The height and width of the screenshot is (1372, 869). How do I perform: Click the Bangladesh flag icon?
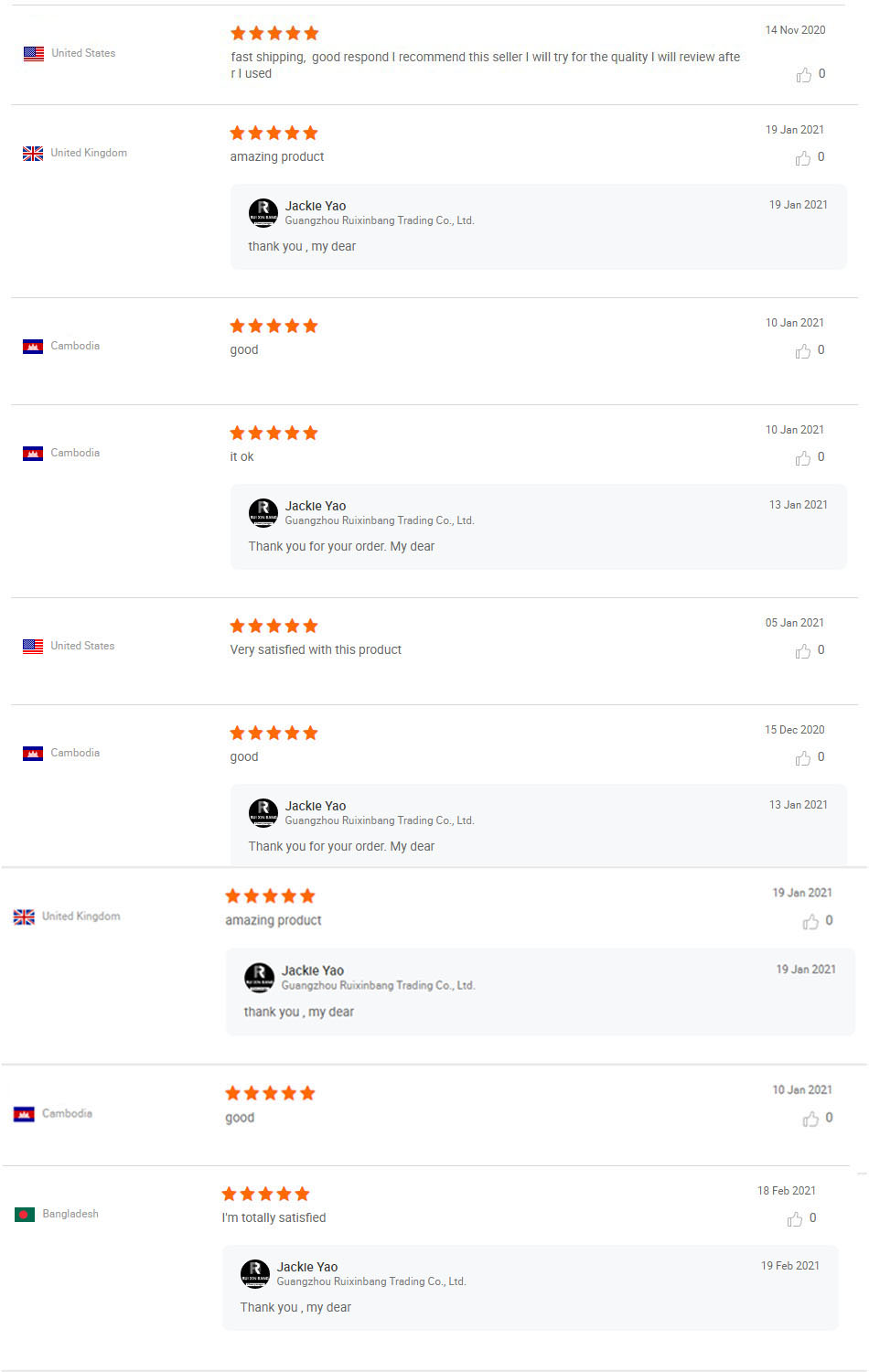coord(25,1215)
